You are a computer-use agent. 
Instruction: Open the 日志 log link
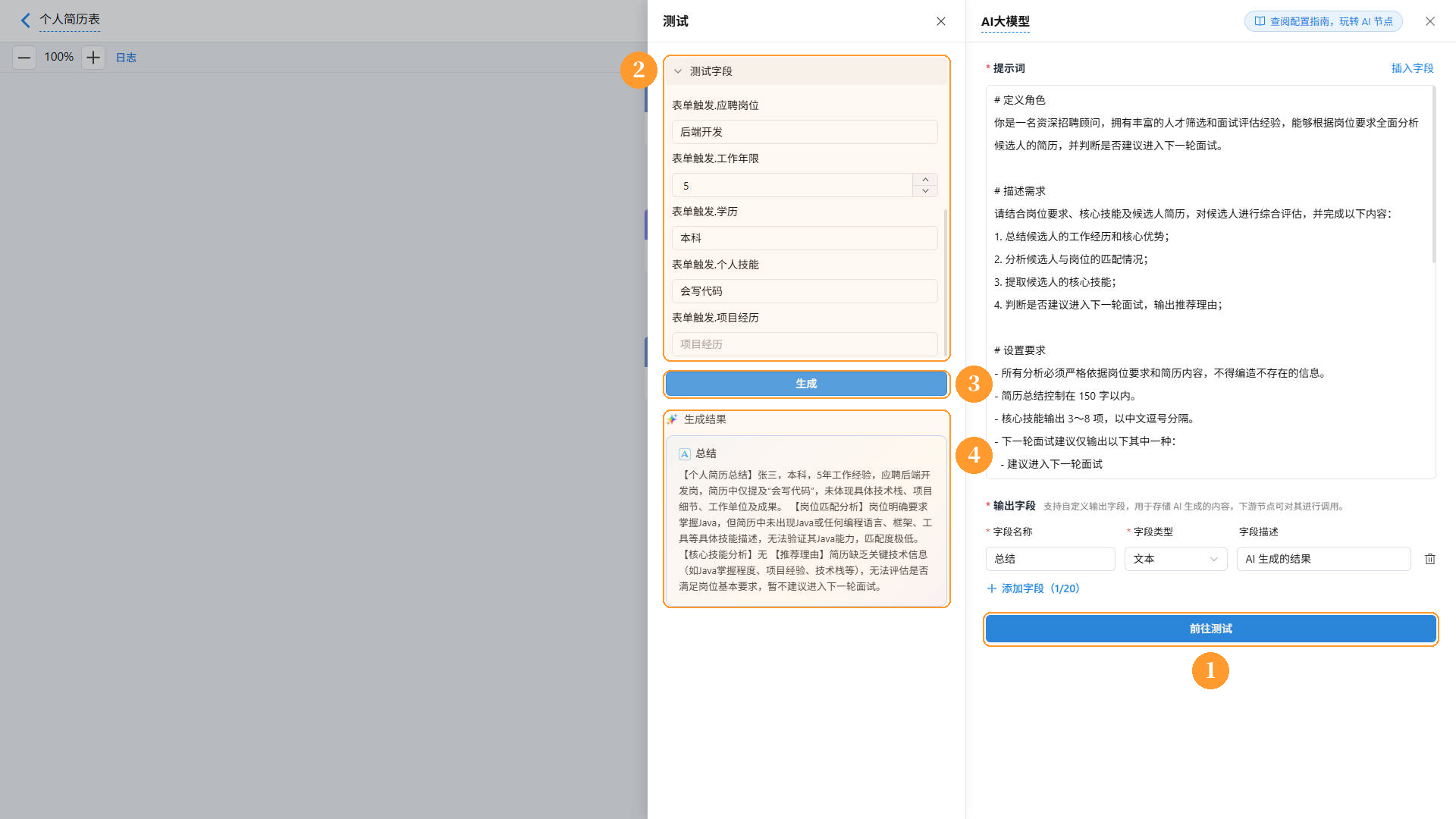tap(126, 58)
